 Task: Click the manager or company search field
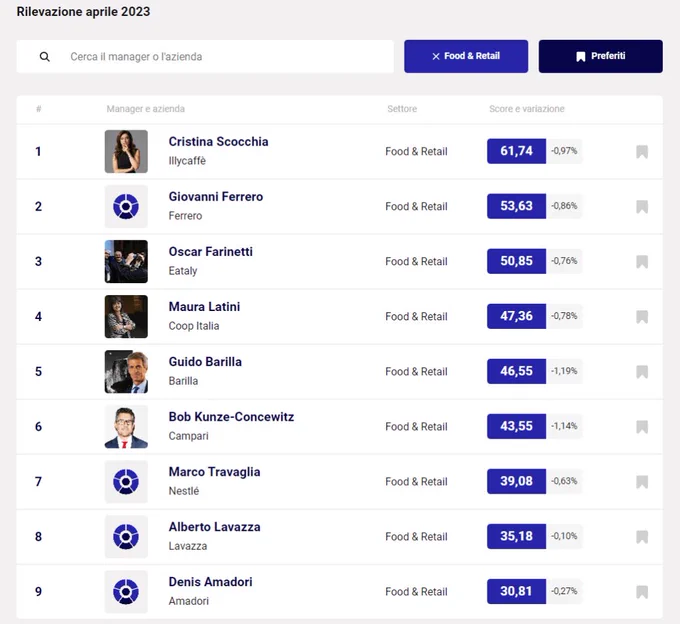pyautogui.click(x=205, y=57)
